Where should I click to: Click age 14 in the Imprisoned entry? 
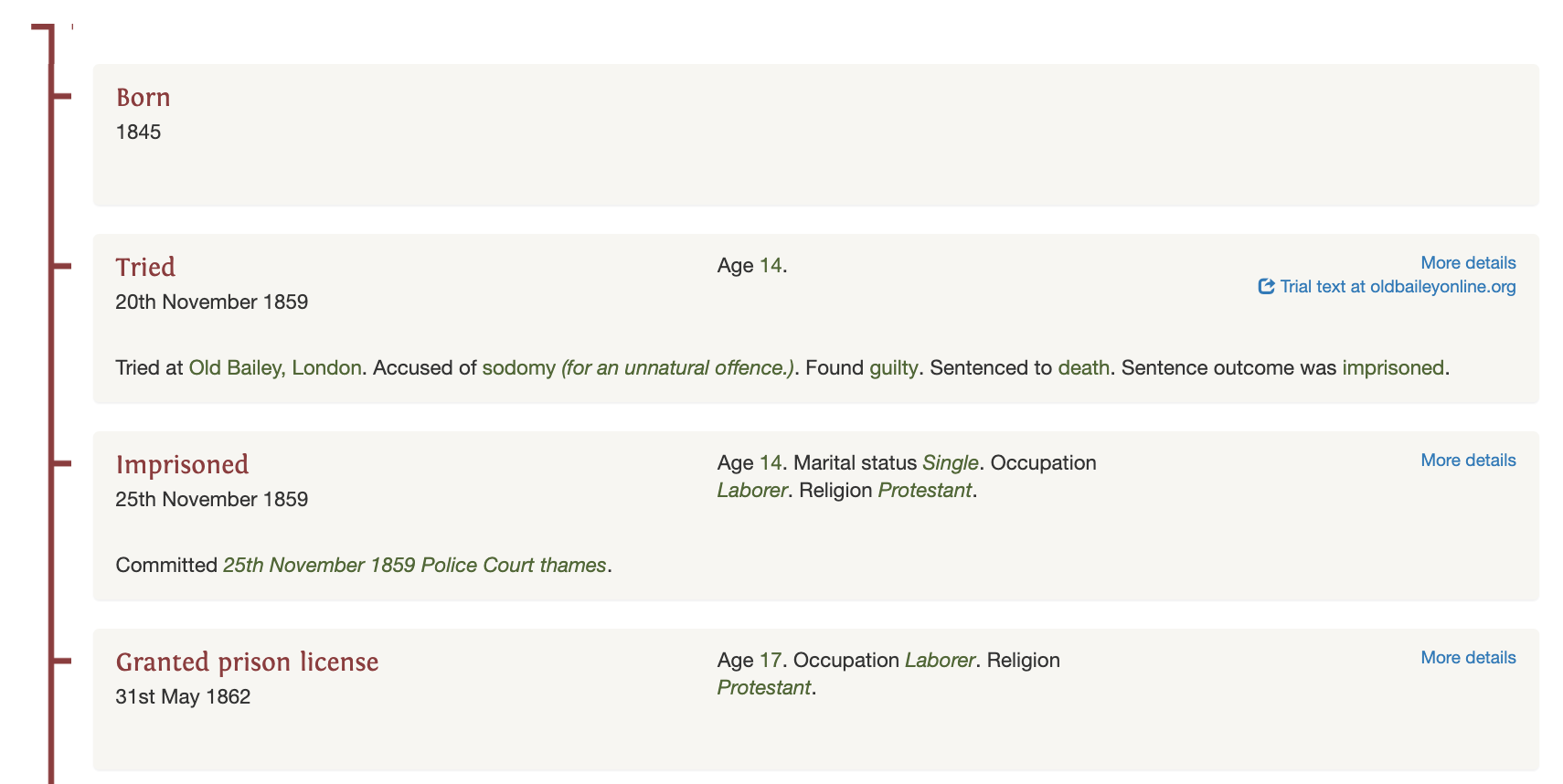(771, 463)
